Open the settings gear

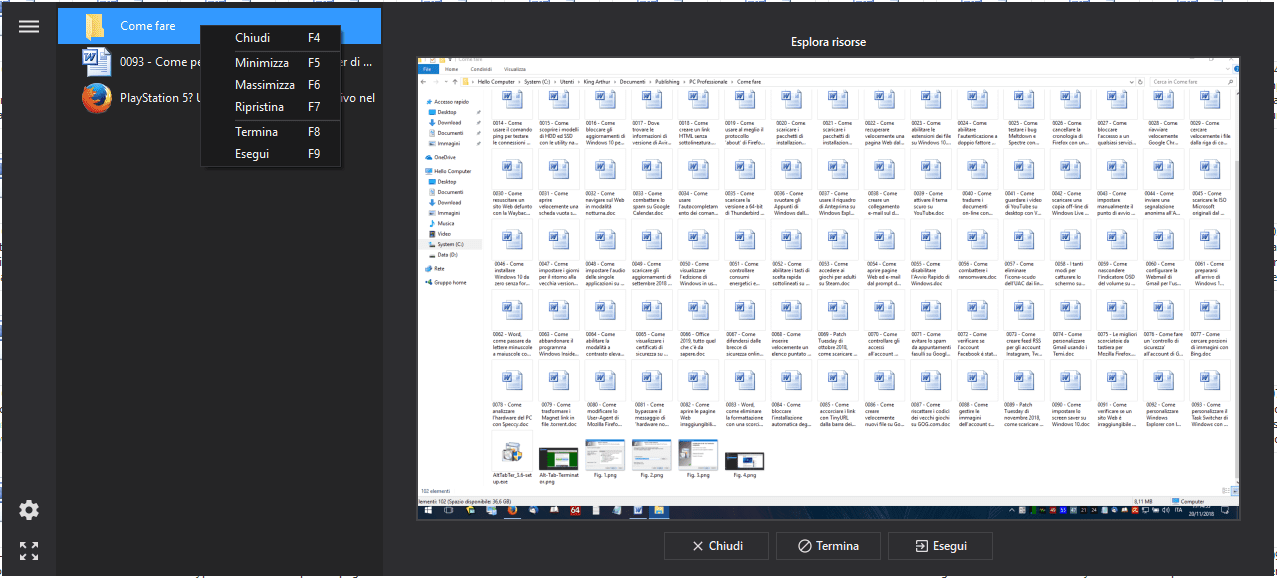pyautogui.click(x=29, y=510)
